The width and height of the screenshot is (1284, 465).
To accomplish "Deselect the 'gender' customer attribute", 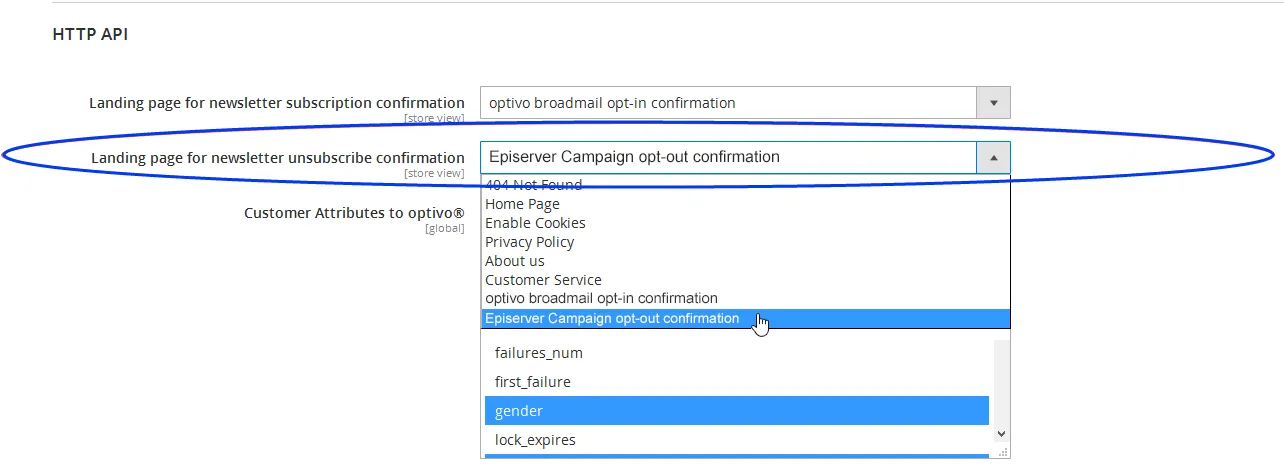I will [x=737, y=411].
